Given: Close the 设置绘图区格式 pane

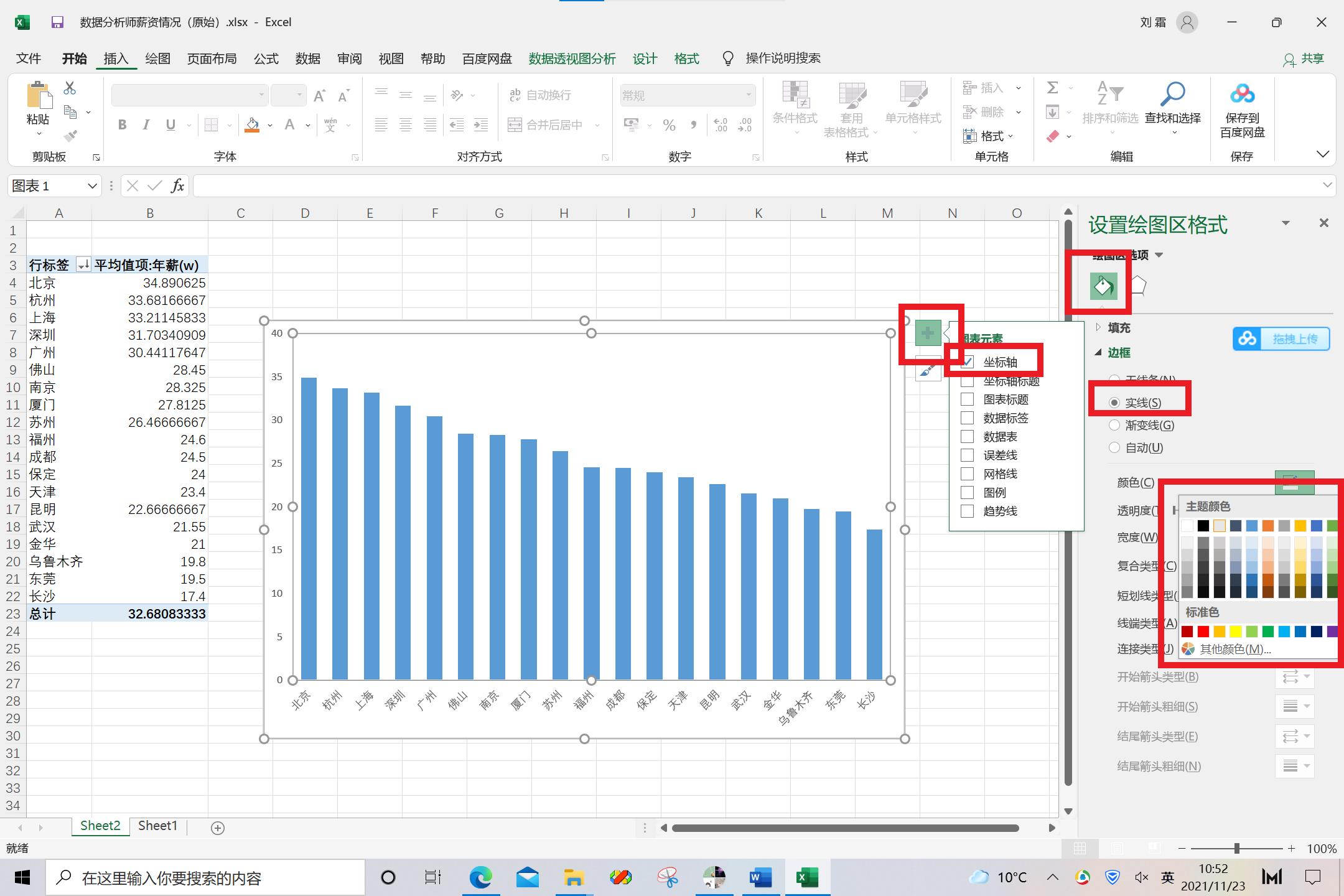Looking at the screenshot, I should pos(1324,223).
